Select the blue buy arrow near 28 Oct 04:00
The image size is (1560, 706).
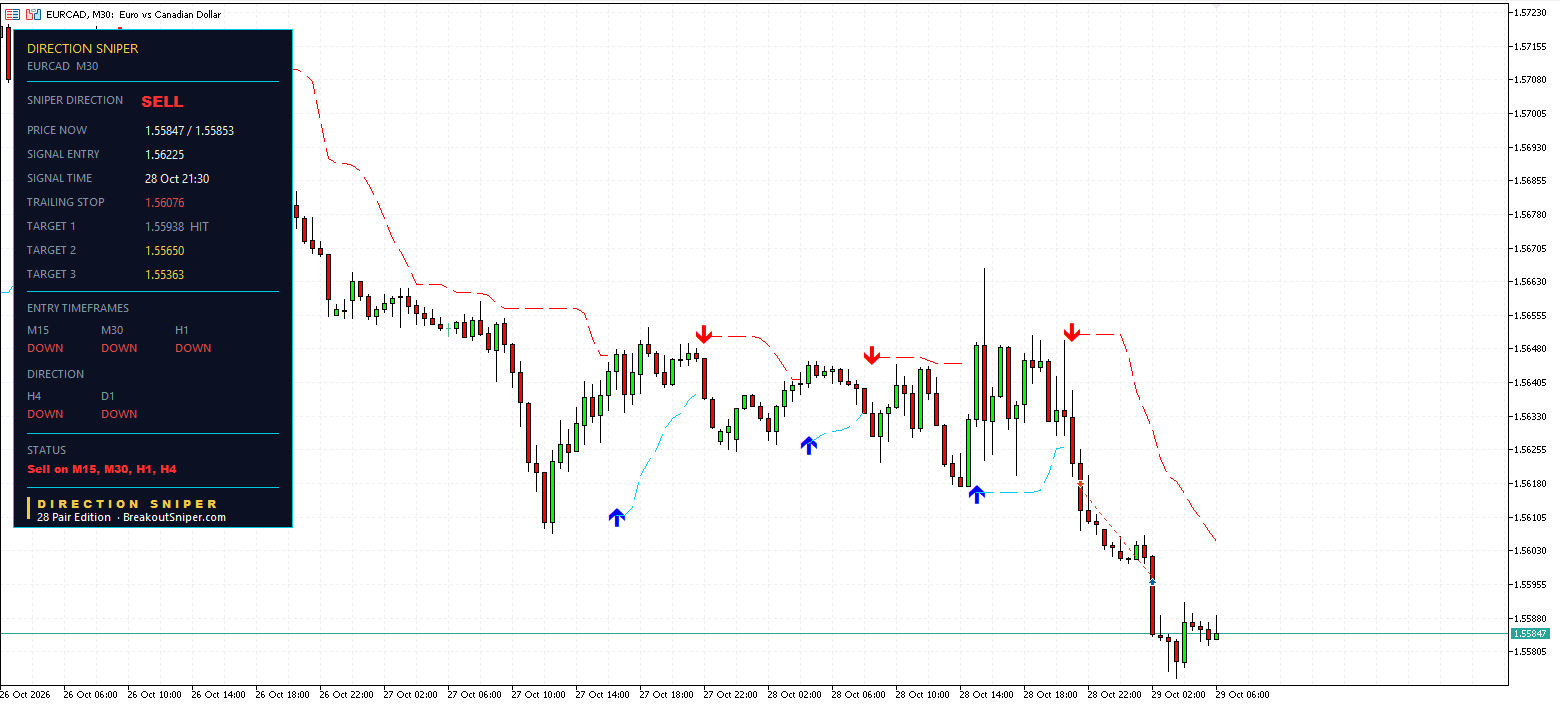[809, 445]
